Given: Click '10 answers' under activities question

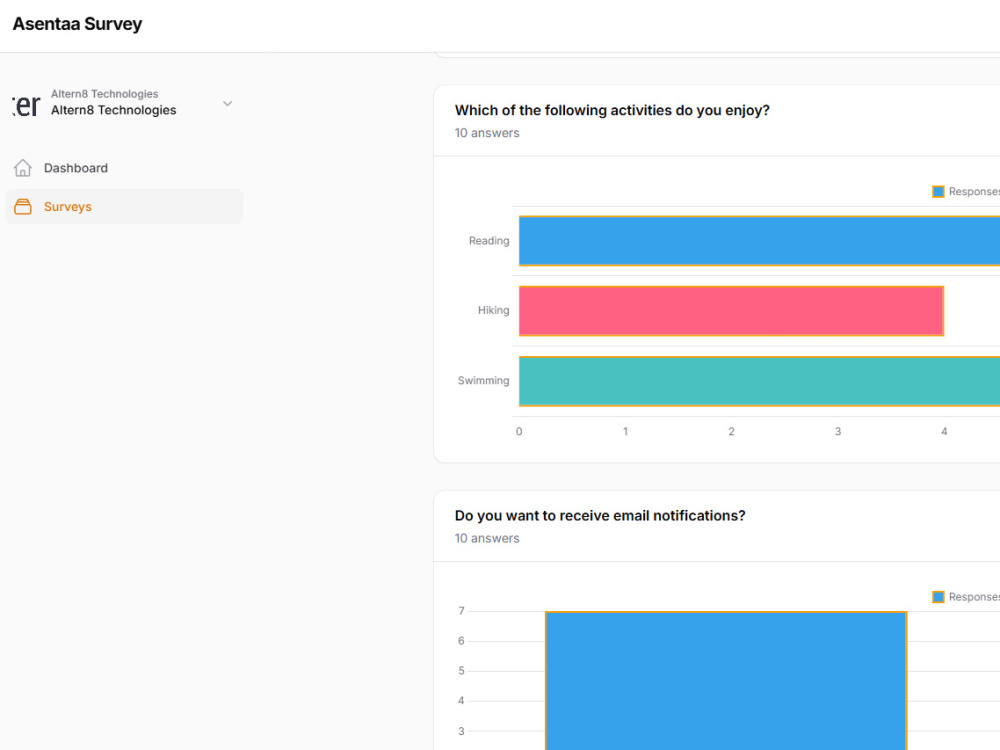Looking at the screenshot, I should [x=487, y=133].
